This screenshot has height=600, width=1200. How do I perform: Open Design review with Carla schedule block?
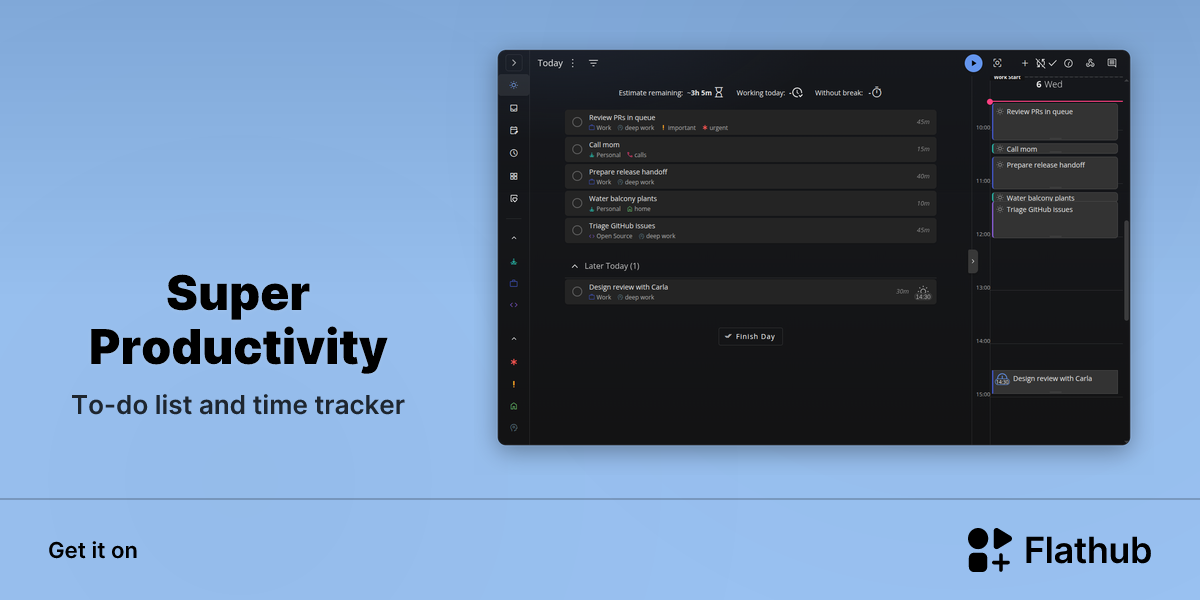pyautogui.click(x=1055, y=381)
